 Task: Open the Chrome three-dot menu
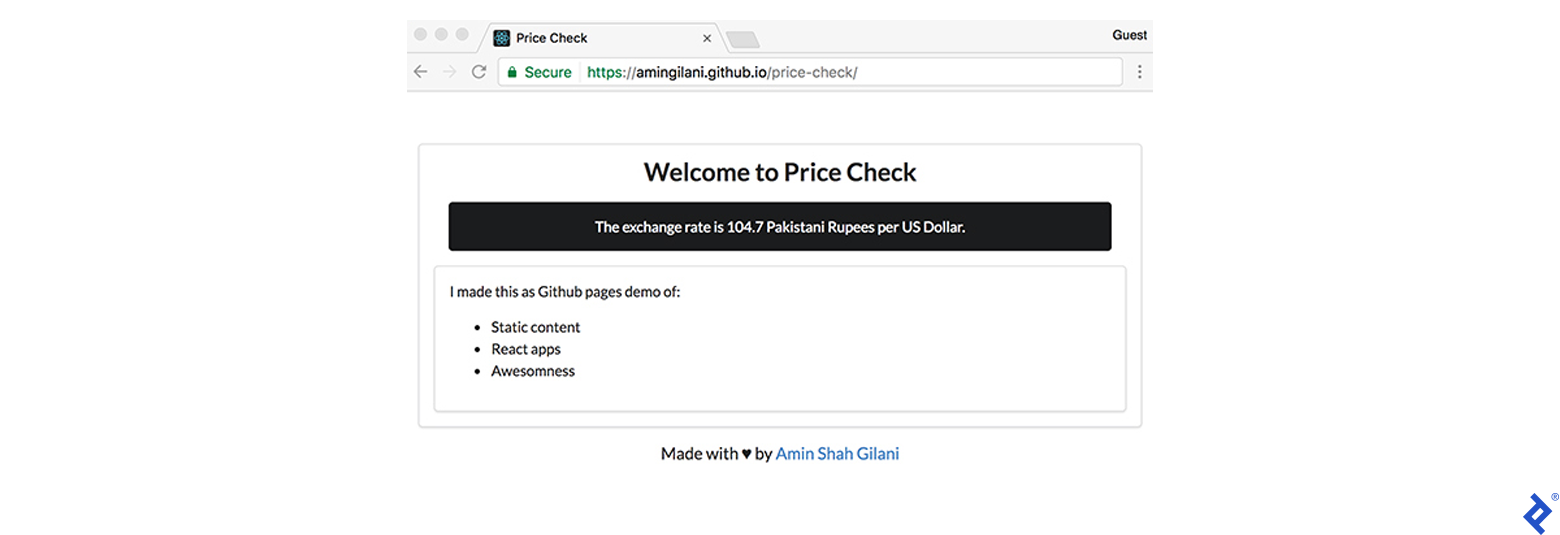1139,72
